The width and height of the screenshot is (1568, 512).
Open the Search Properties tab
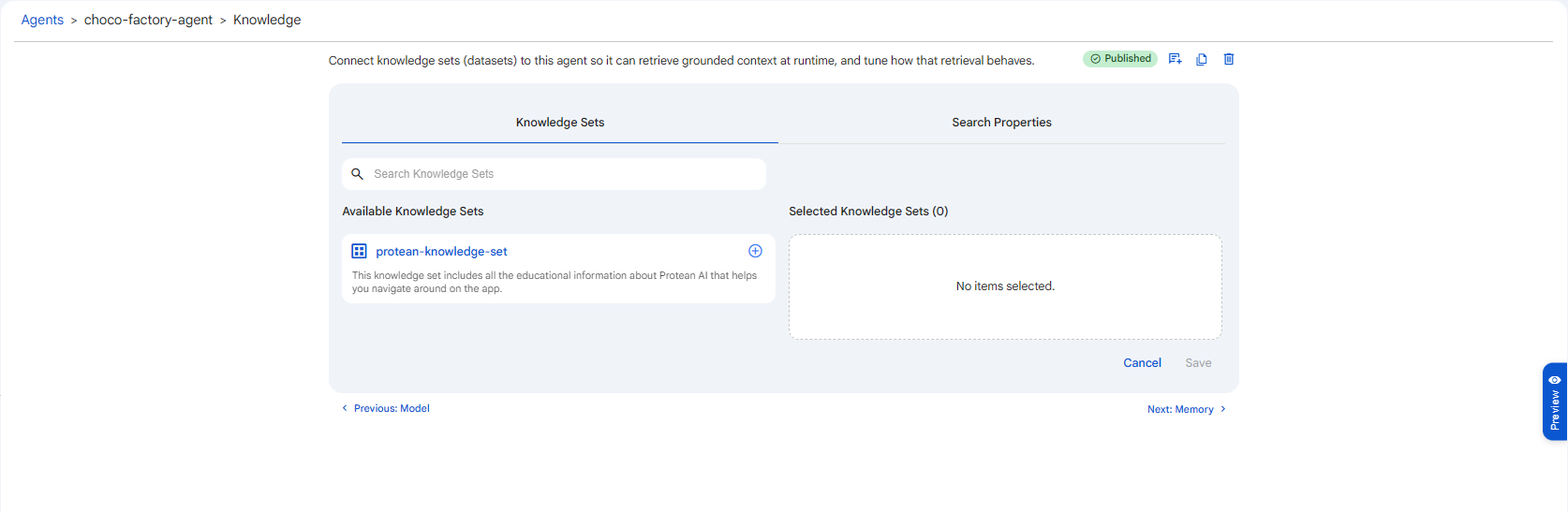pyautogui.click(x=1001, y=123)
